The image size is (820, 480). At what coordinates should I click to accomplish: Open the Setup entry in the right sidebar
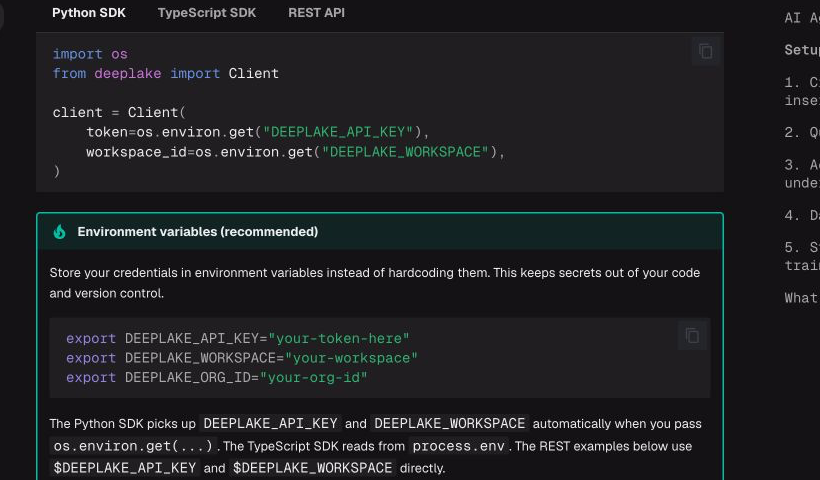coord(802,50)
